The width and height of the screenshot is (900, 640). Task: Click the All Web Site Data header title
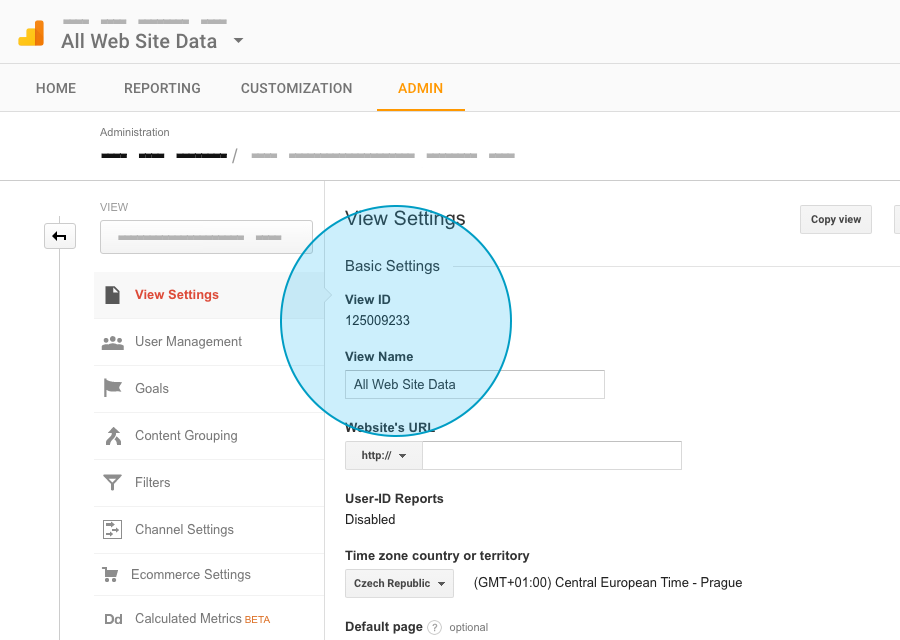[139, 41]
